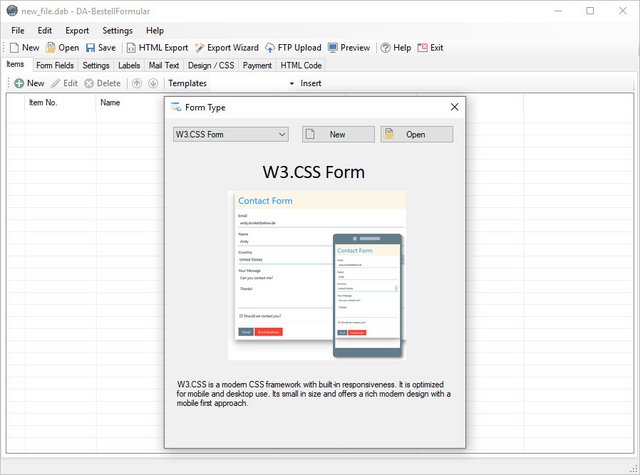Screen dimensions: 640x475
Task: Close the Form Type dialog
Action: point(454,107)
